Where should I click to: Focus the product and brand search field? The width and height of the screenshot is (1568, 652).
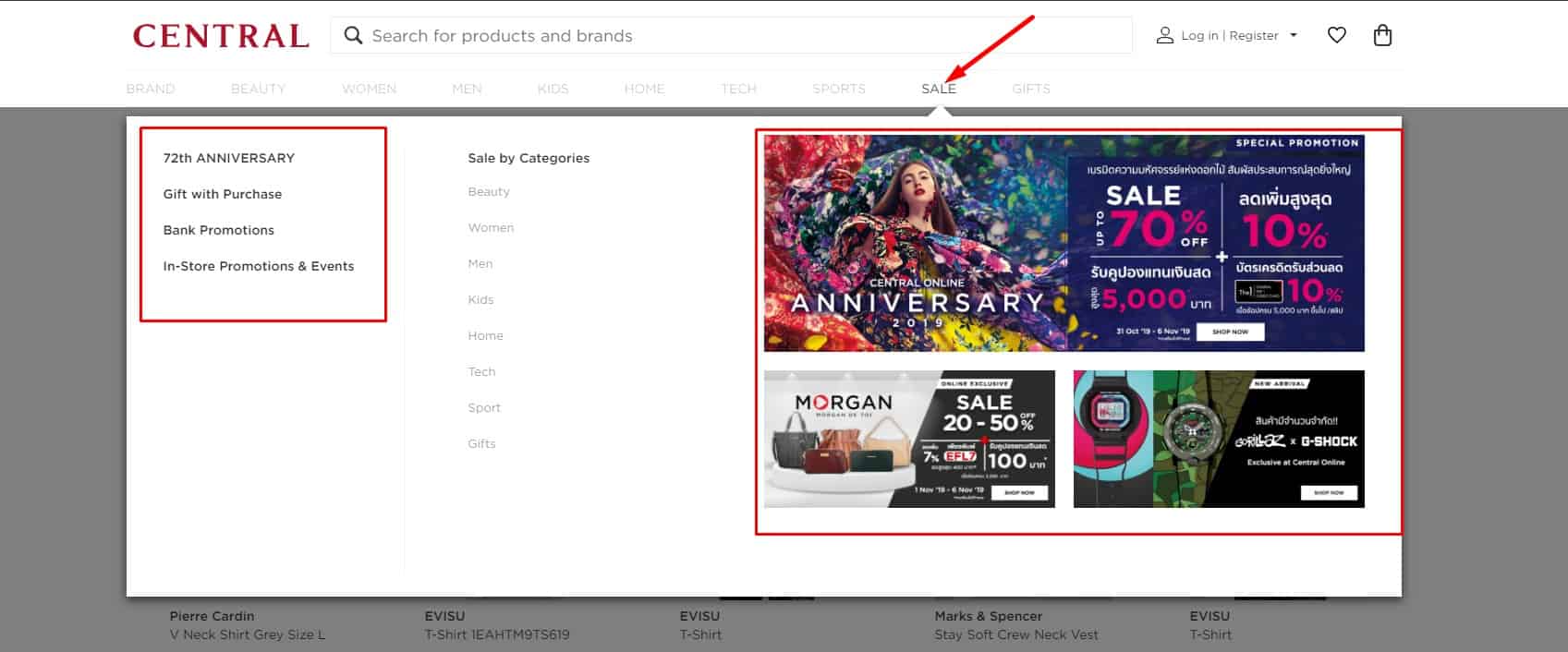(731, 36)
